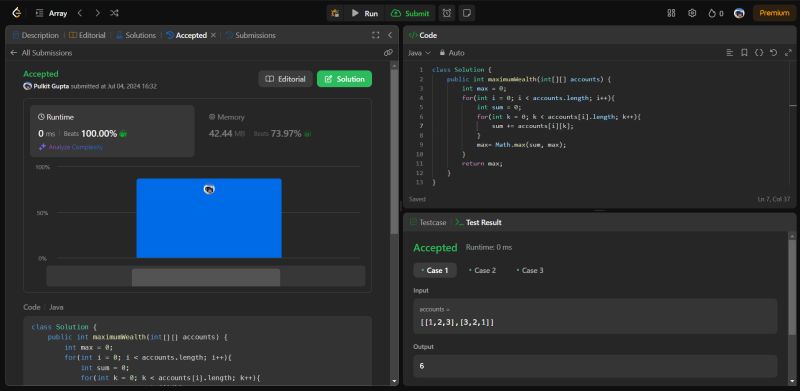This screenshot has height=391, width=800.
Task: Select the Test Result tab
Action: click(478, 223)
